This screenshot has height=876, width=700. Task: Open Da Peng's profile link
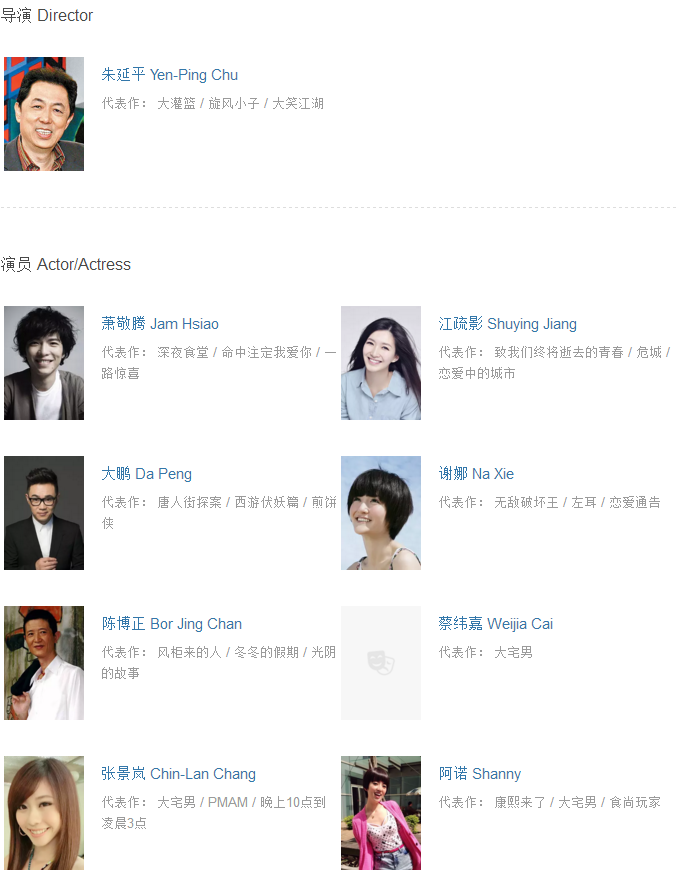[146, 474]
